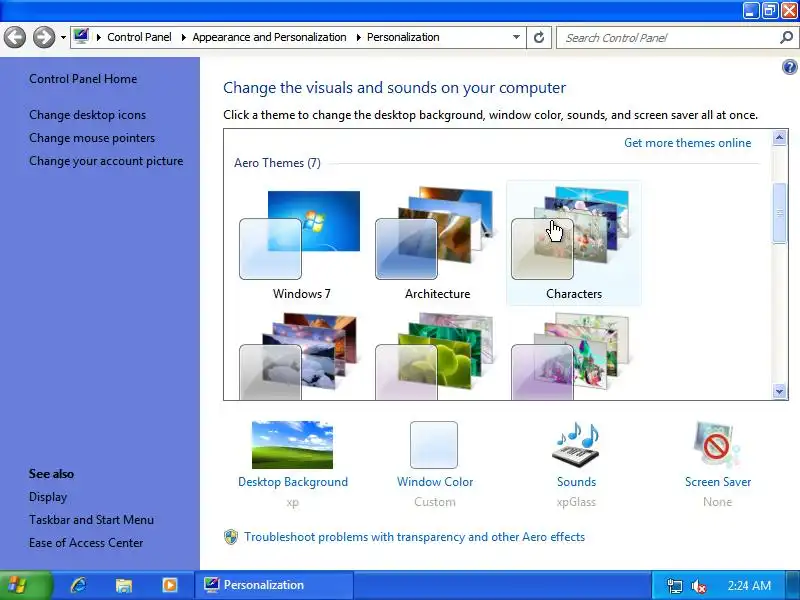800x600 pixels.
Task: Minimize the Personalization window
Action: tap(750, 10)
